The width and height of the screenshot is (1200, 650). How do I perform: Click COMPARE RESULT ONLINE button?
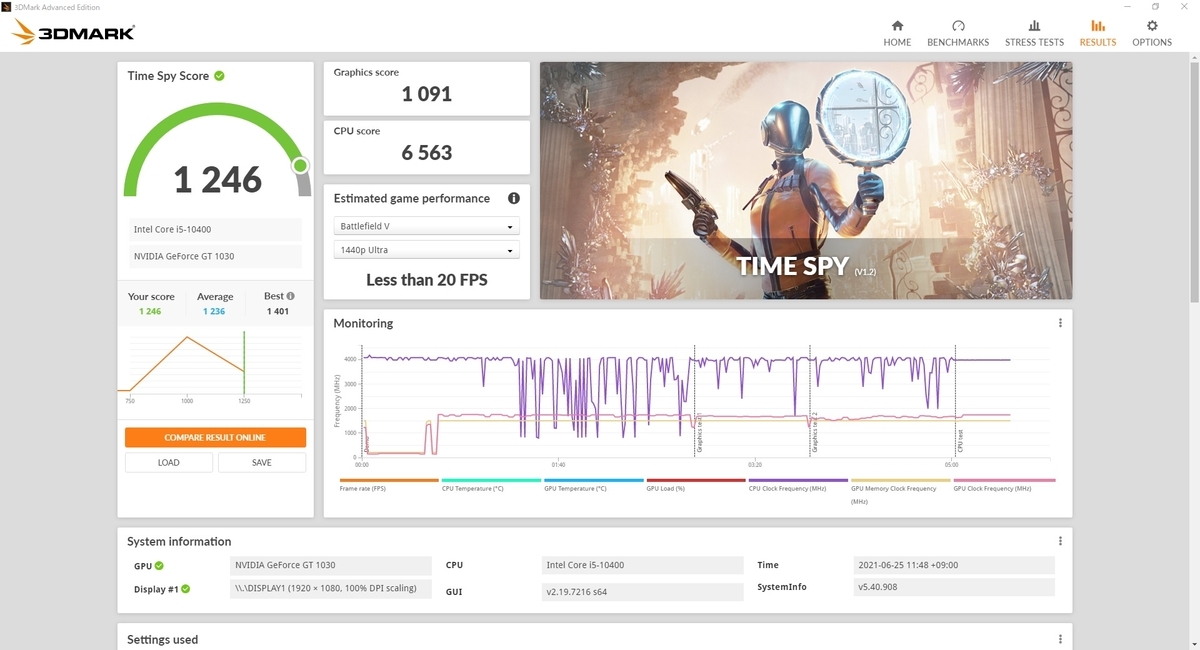coord(215,437)
